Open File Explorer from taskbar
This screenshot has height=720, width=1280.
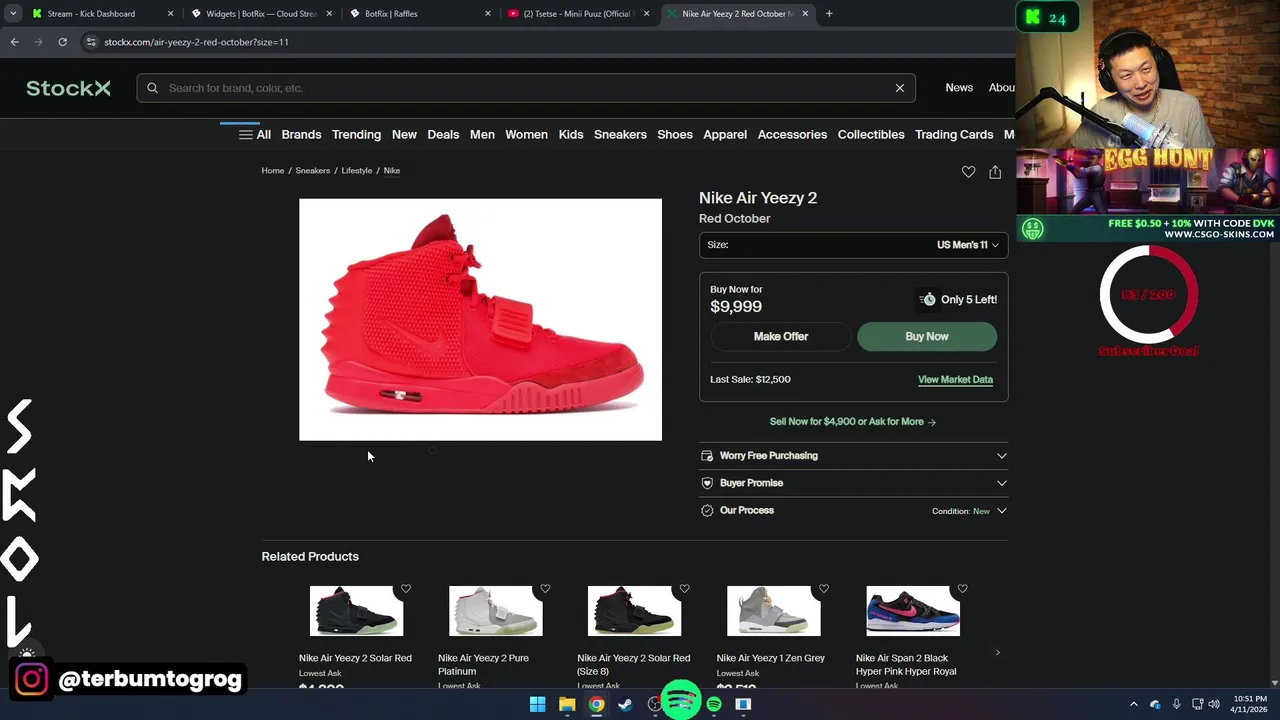(567, 704)
